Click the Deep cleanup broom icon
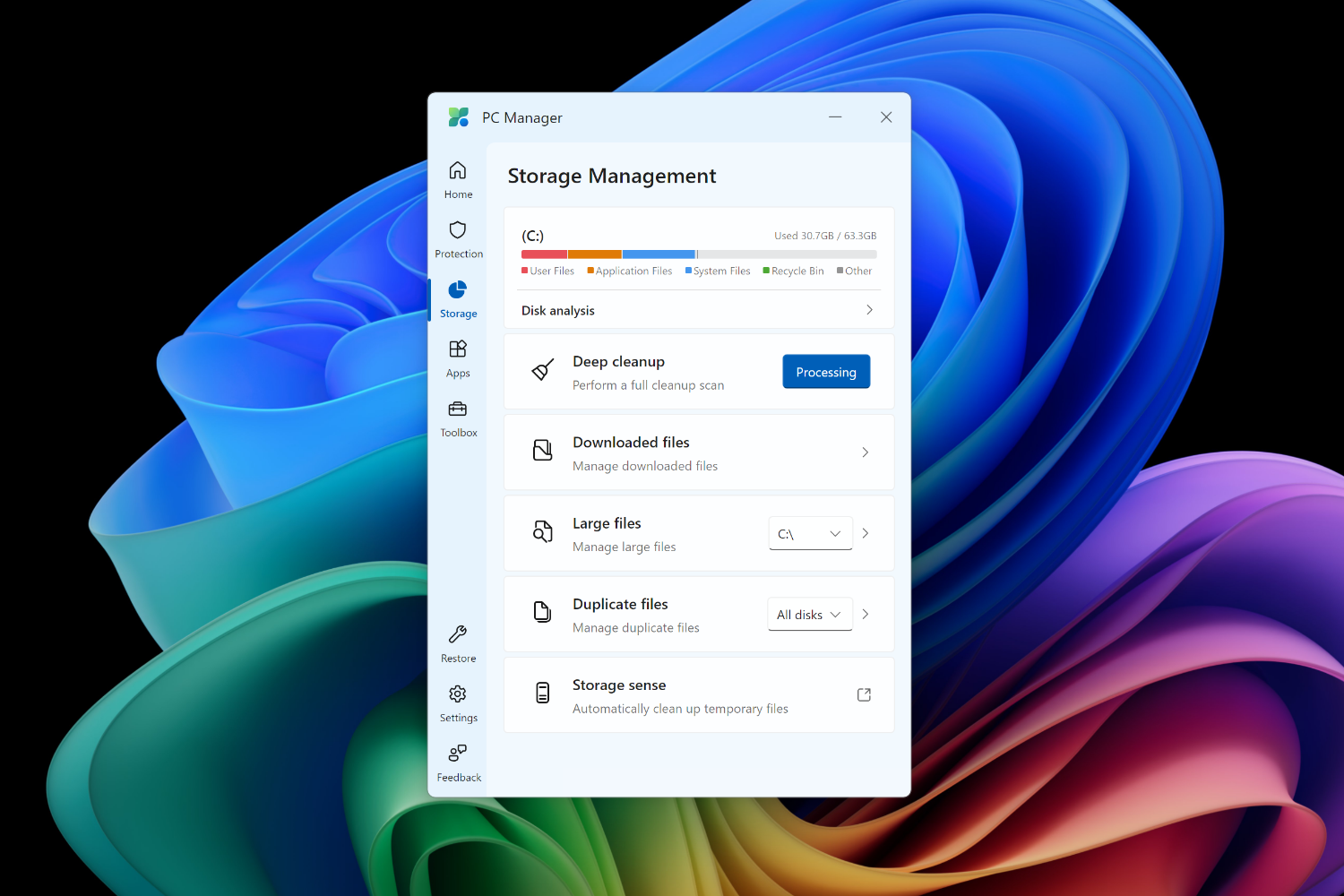The height and width of the screenshot is (896, 1344). click(x=543, y=370)
